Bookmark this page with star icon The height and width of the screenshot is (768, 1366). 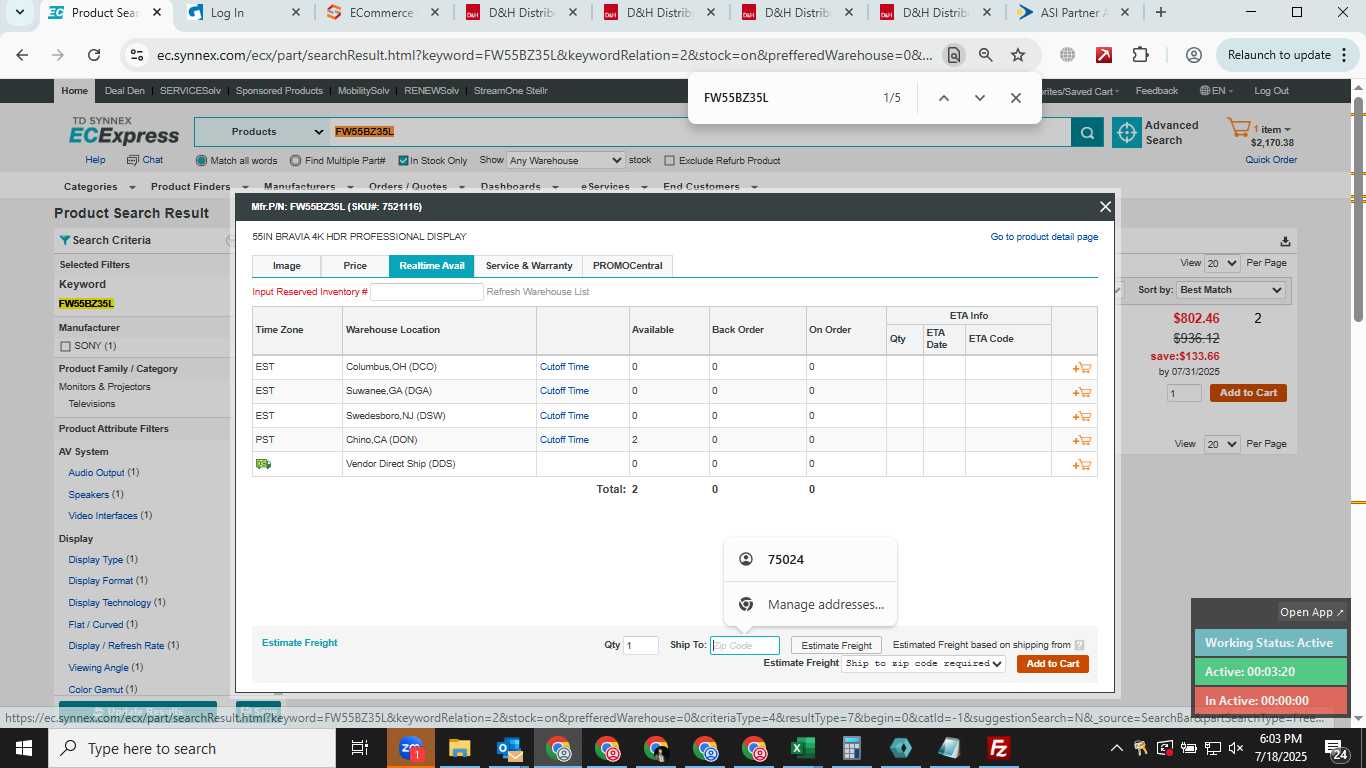point(1018,55)
